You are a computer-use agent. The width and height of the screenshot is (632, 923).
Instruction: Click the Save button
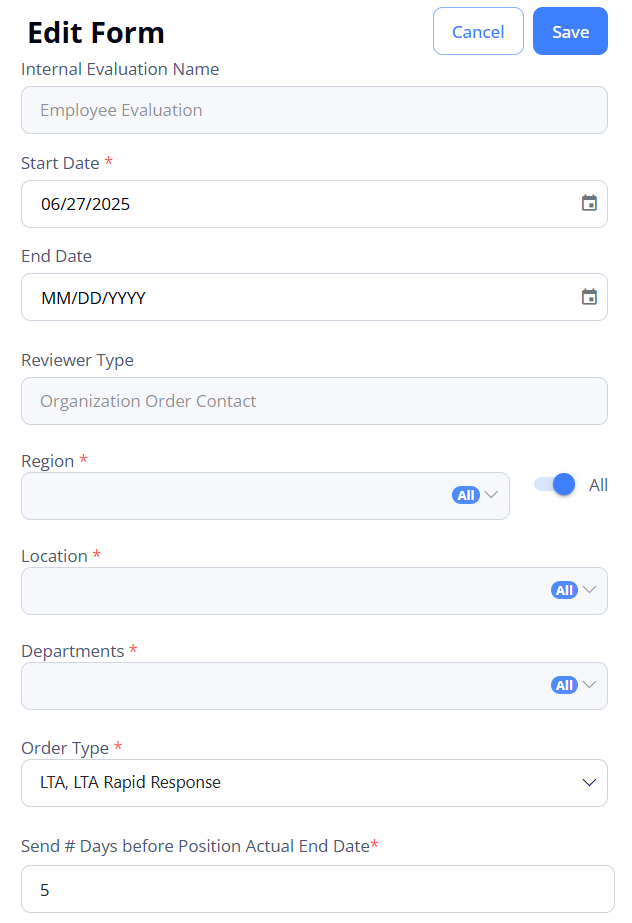570,32
